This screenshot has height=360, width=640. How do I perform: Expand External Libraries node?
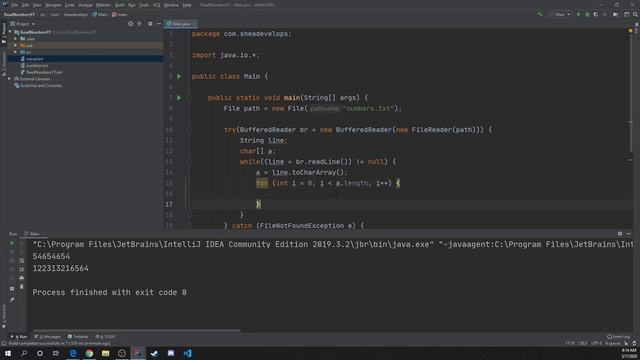(x=10, y=79)
